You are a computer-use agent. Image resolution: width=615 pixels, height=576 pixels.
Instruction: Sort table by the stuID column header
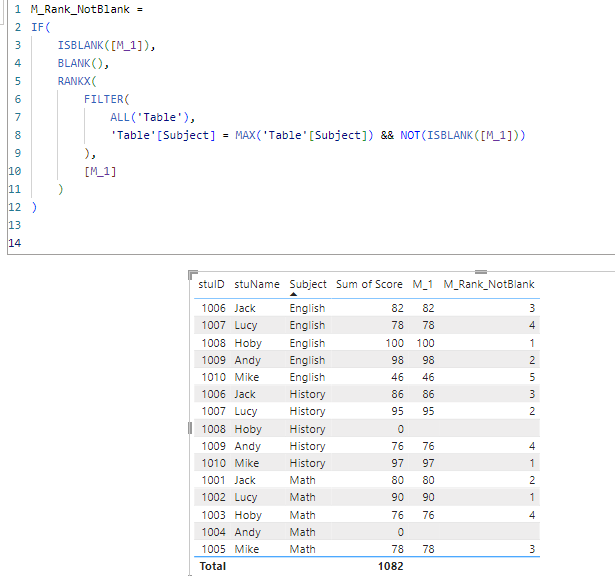[x=211, y=284]
